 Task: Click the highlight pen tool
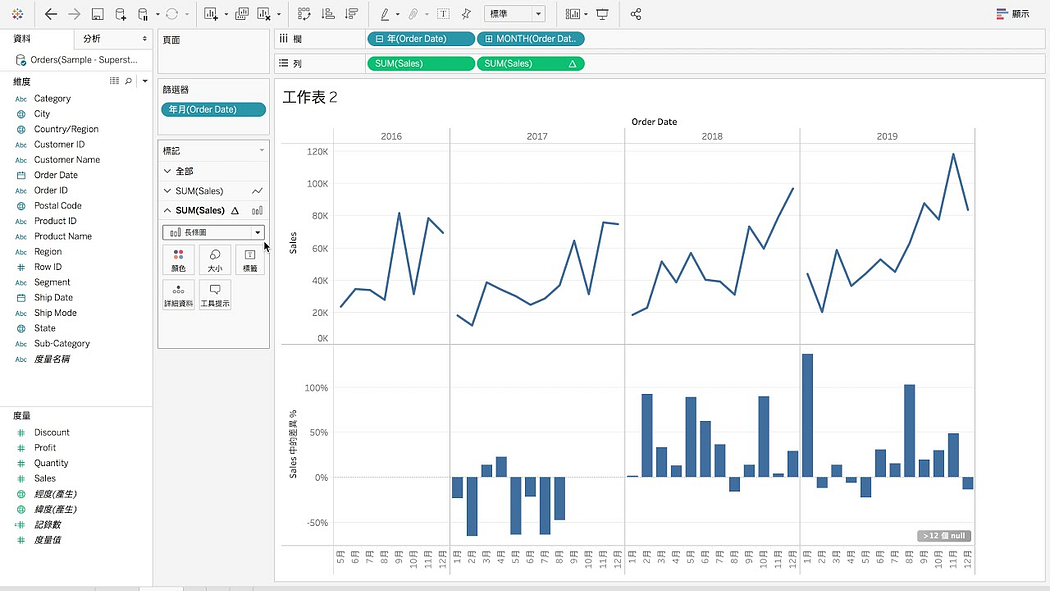[x=385, y=14]
